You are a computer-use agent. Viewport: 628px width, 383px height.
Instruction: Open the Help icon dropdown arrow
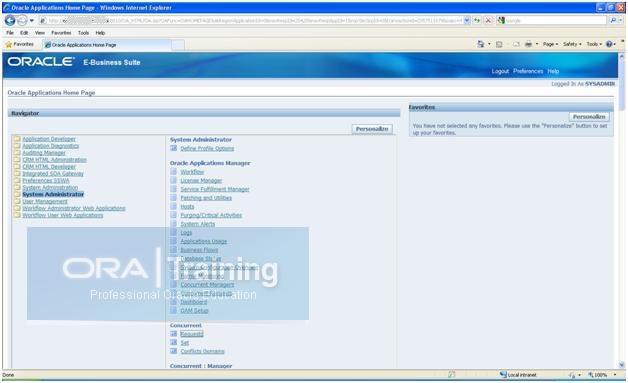[x=615, y=44]
